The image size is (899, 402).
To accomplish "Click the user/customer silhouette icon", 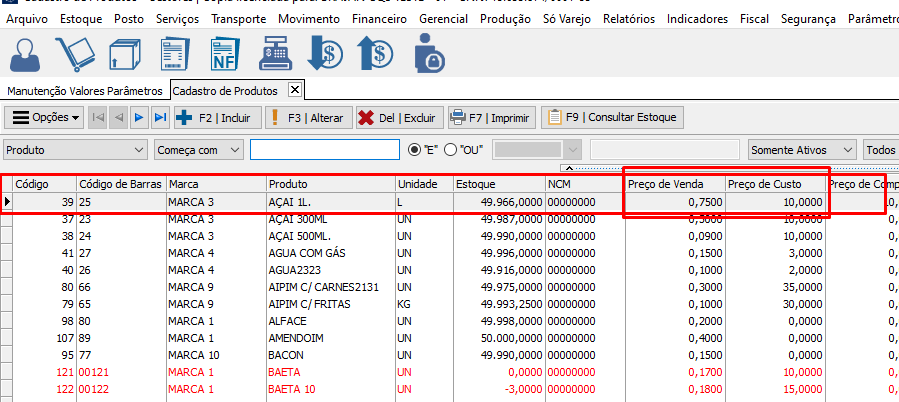I will coord(27,53).
